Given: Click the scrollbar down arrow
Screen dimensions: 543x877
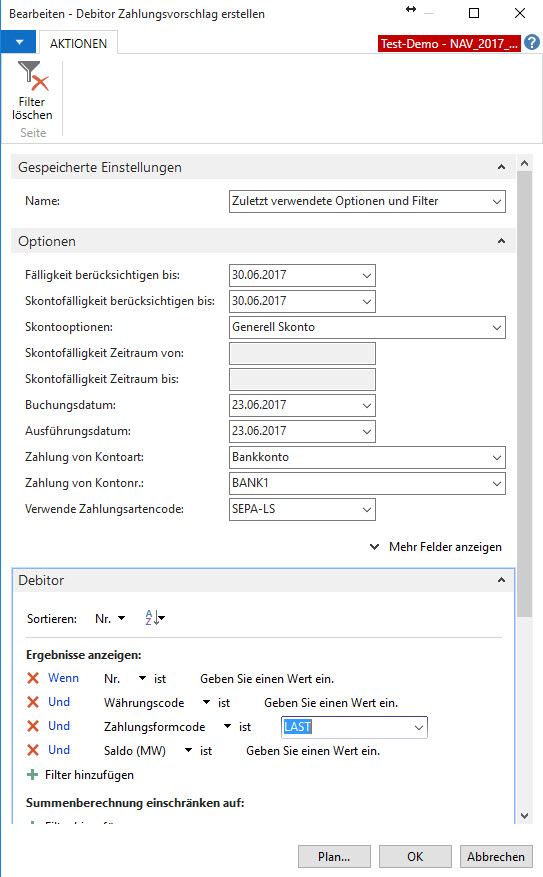Looking at the screenshot, I should tap(524, 816).
